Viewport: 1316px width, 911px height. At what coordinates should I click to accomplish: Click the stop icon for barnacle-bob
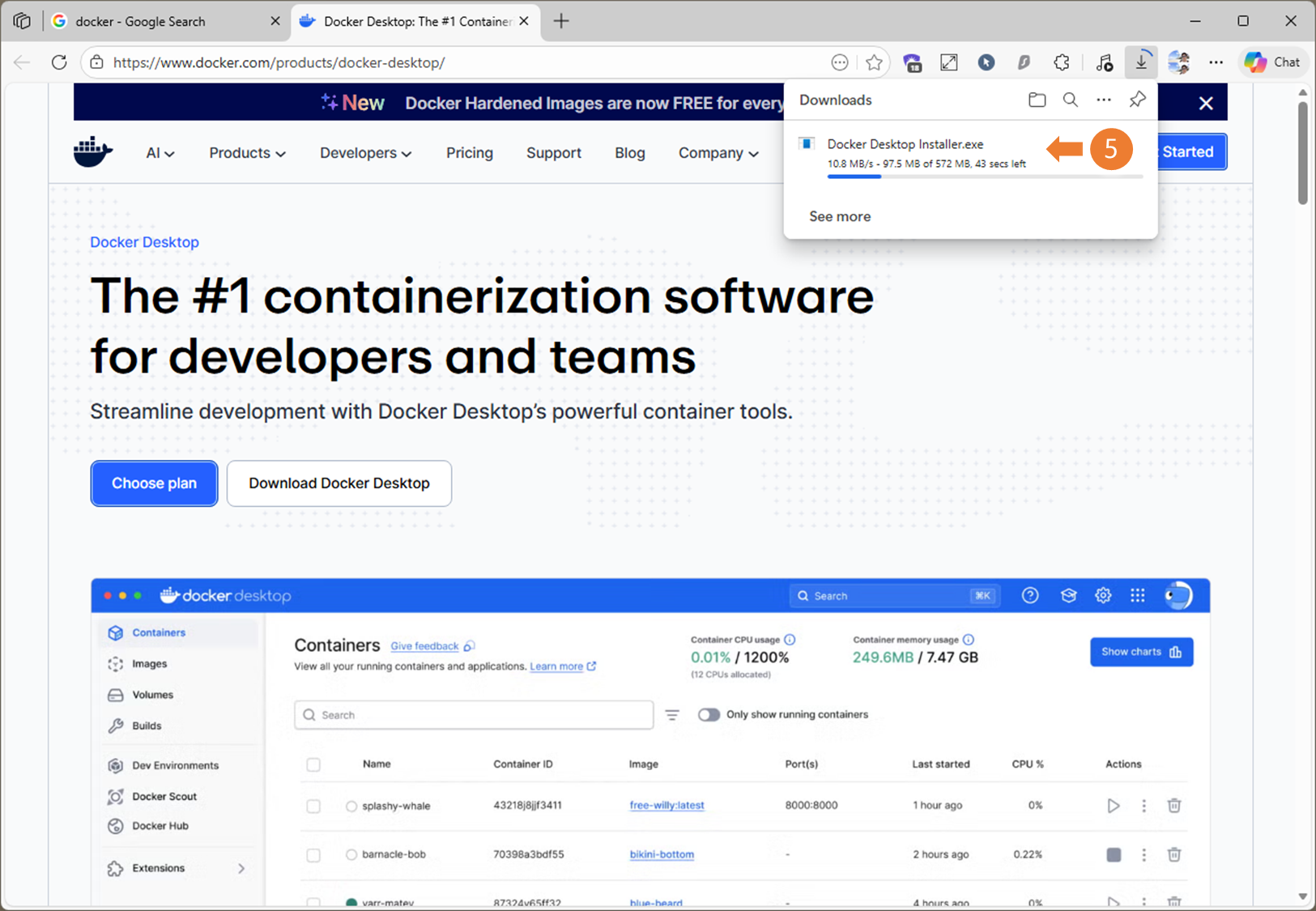pos(1114,854)
